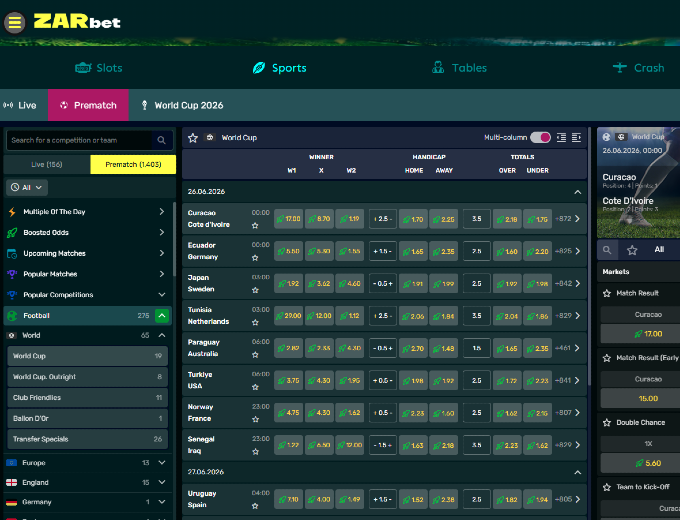Show +842 more markets for Japan match

pyautogui.click(x=563, y=283)
